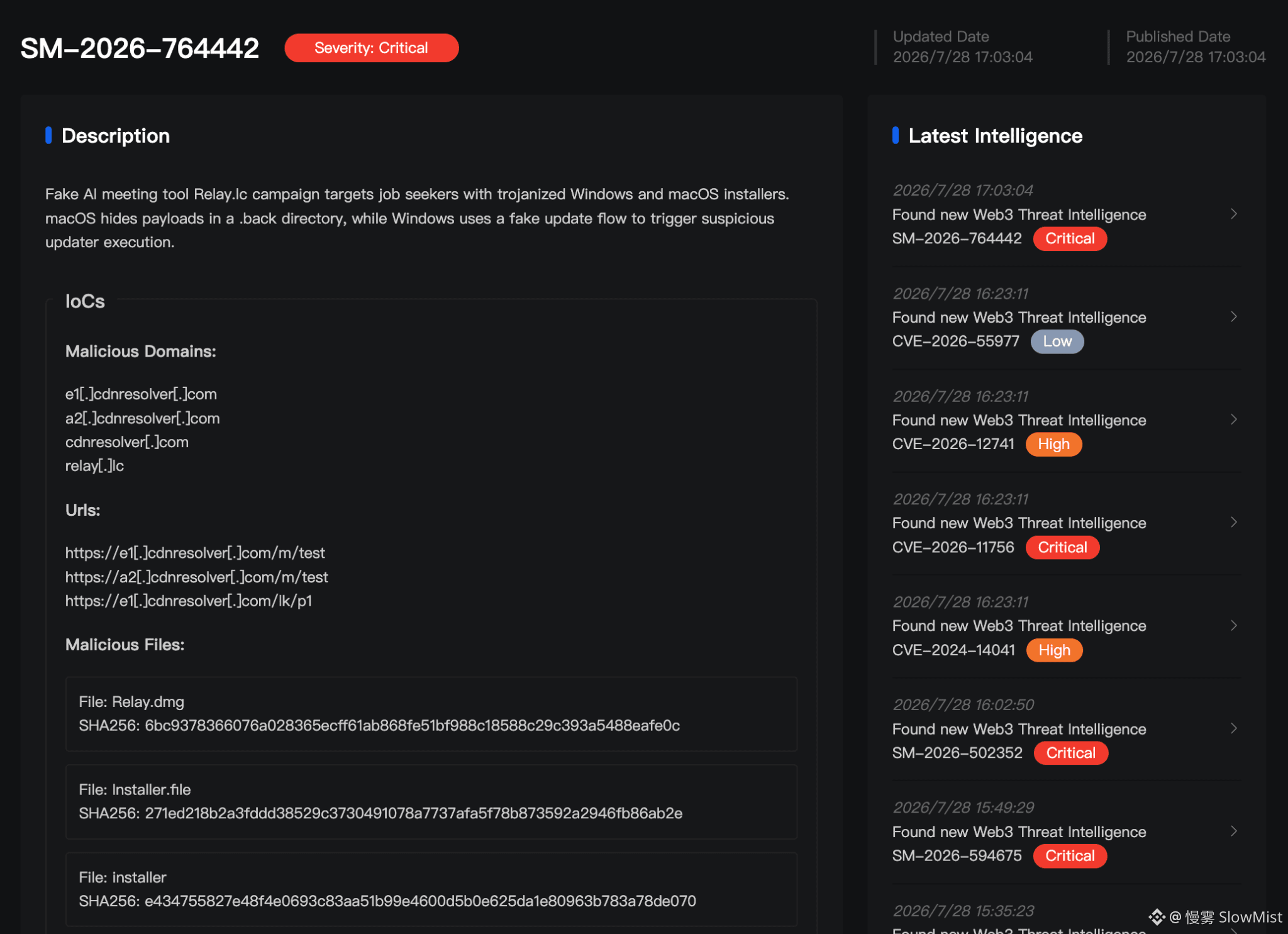Select the e1[.]cdnresolver[.]com domain entry
Image resolution: width=1288 pixels, height=934 pixels.
pyautogui.click(x=141, y=394)
